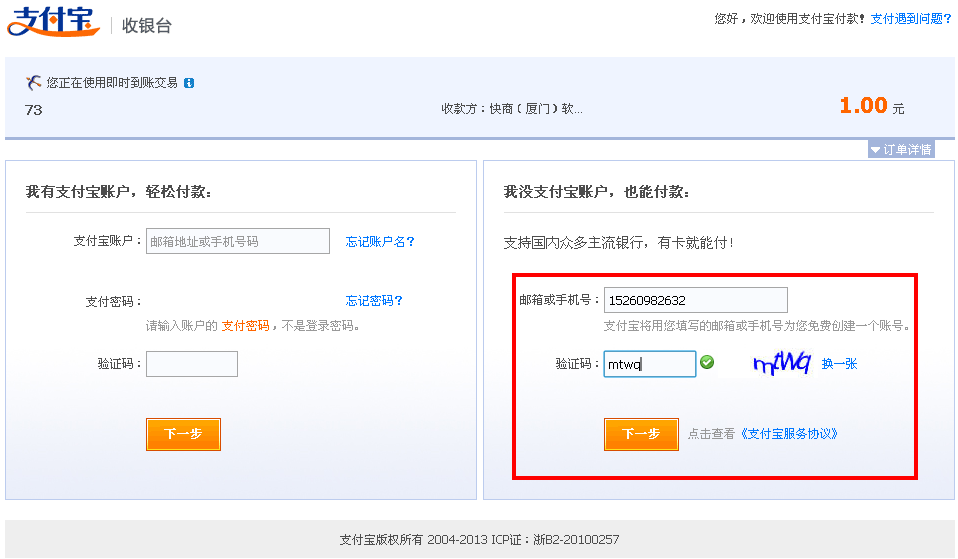Open the 支付遇到问题? help link
Image resolution: width=958 pixels, height=559 pixels.
910,19
